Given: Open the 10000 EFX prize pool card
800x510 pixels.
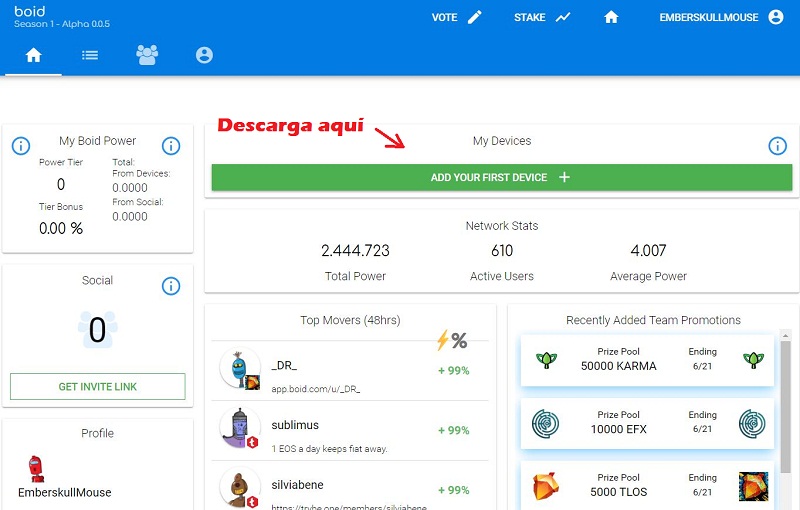Looking at the screenshot, I should 647,423.
